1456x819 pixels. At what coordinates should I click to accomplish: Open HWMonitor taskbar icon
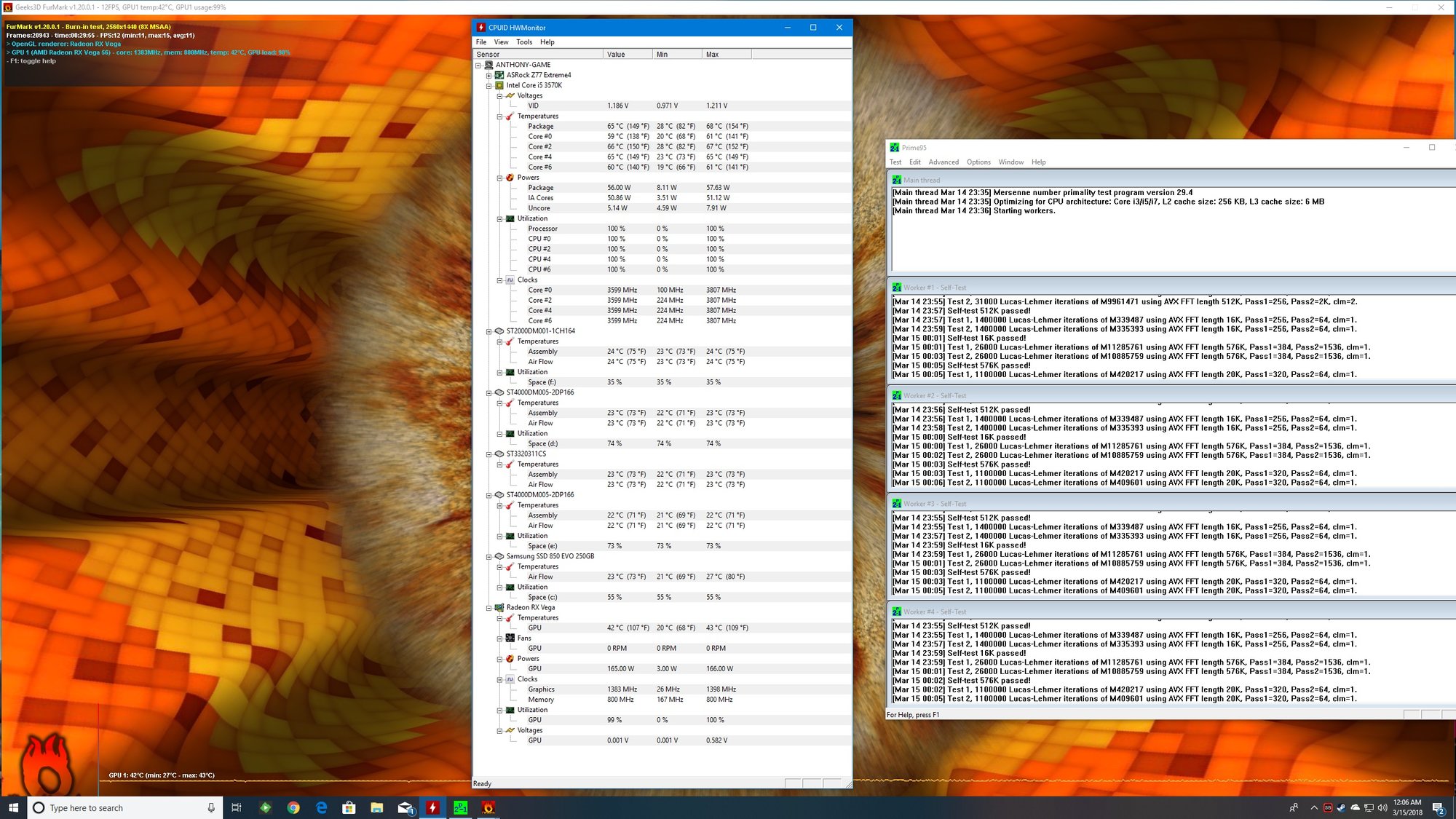432,807
